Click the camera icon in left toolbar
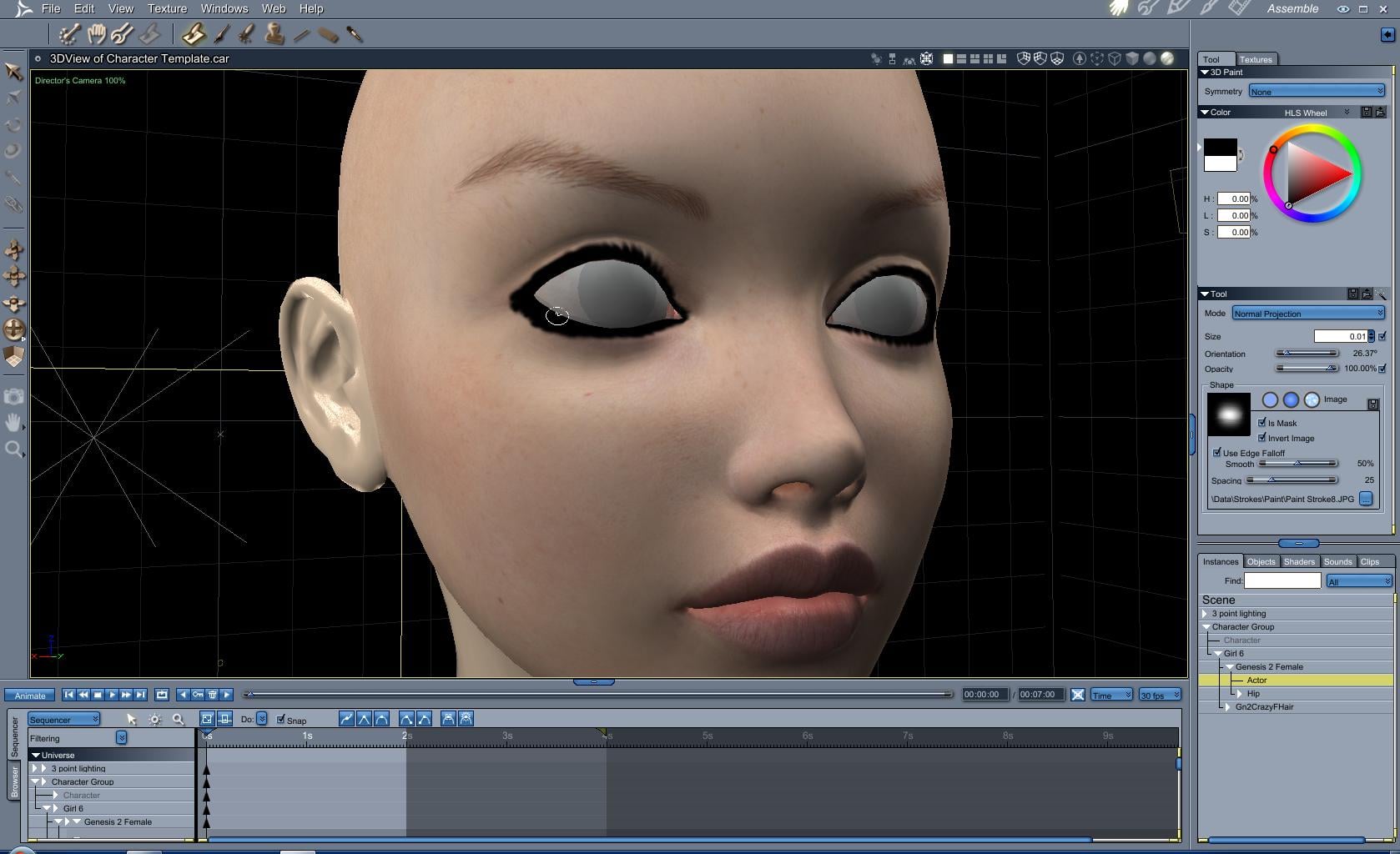The height and width of the screenshot is (854, 1400). [x=13, y=397]
